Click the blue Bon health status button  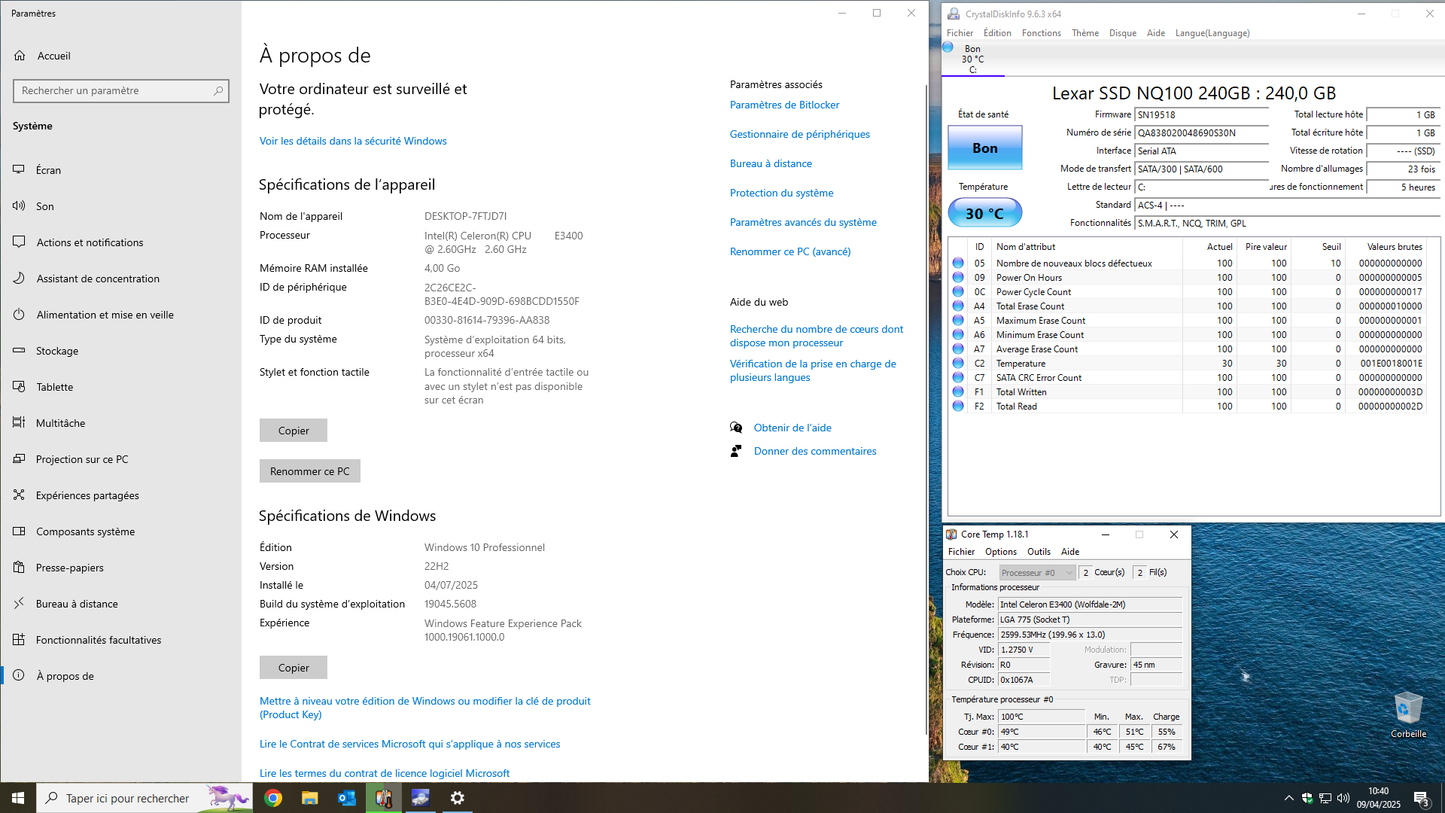click(x=984, y=148)
